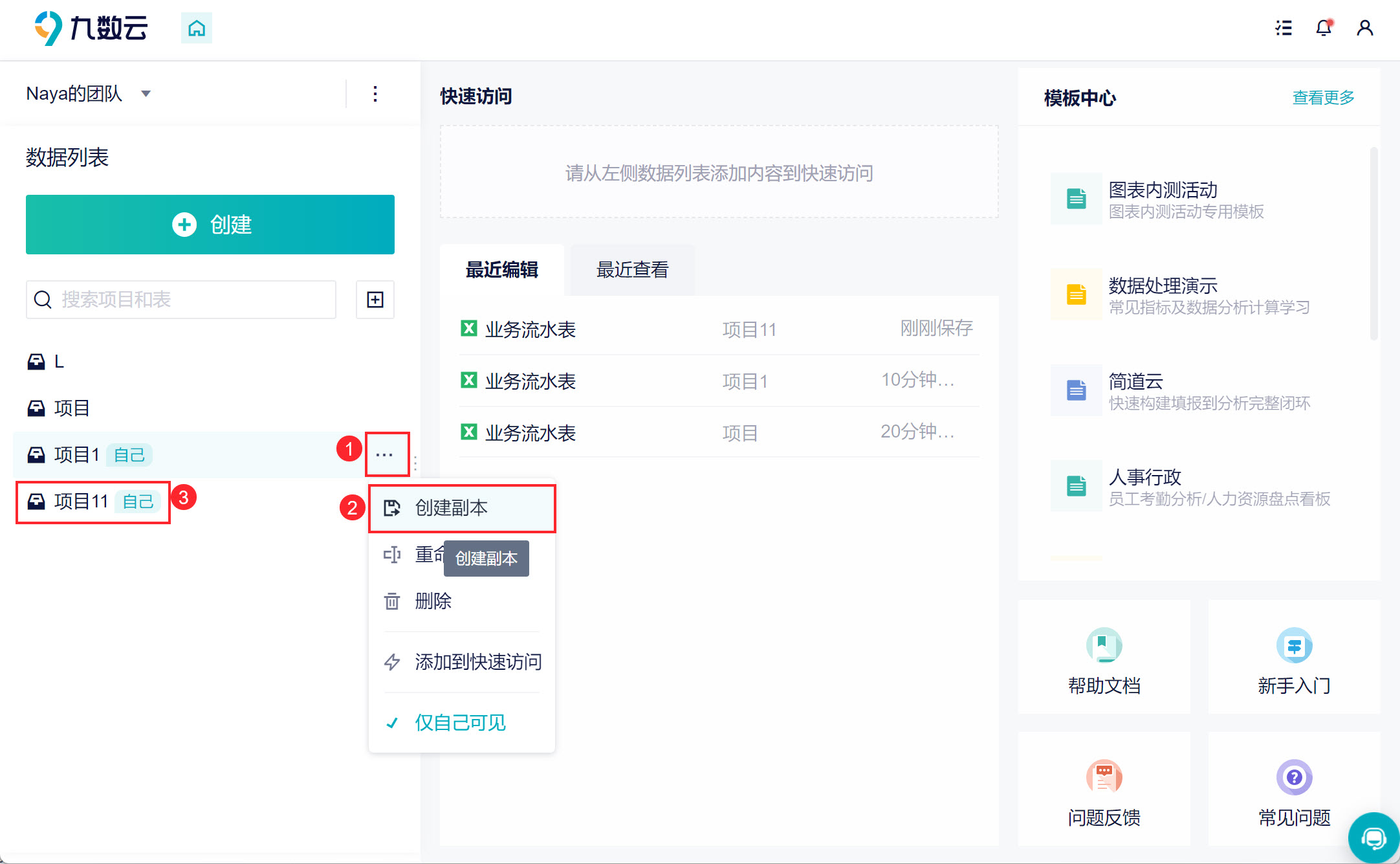
Task: Switch to the 最近查看 tab
Action: [x=632, y=270]
